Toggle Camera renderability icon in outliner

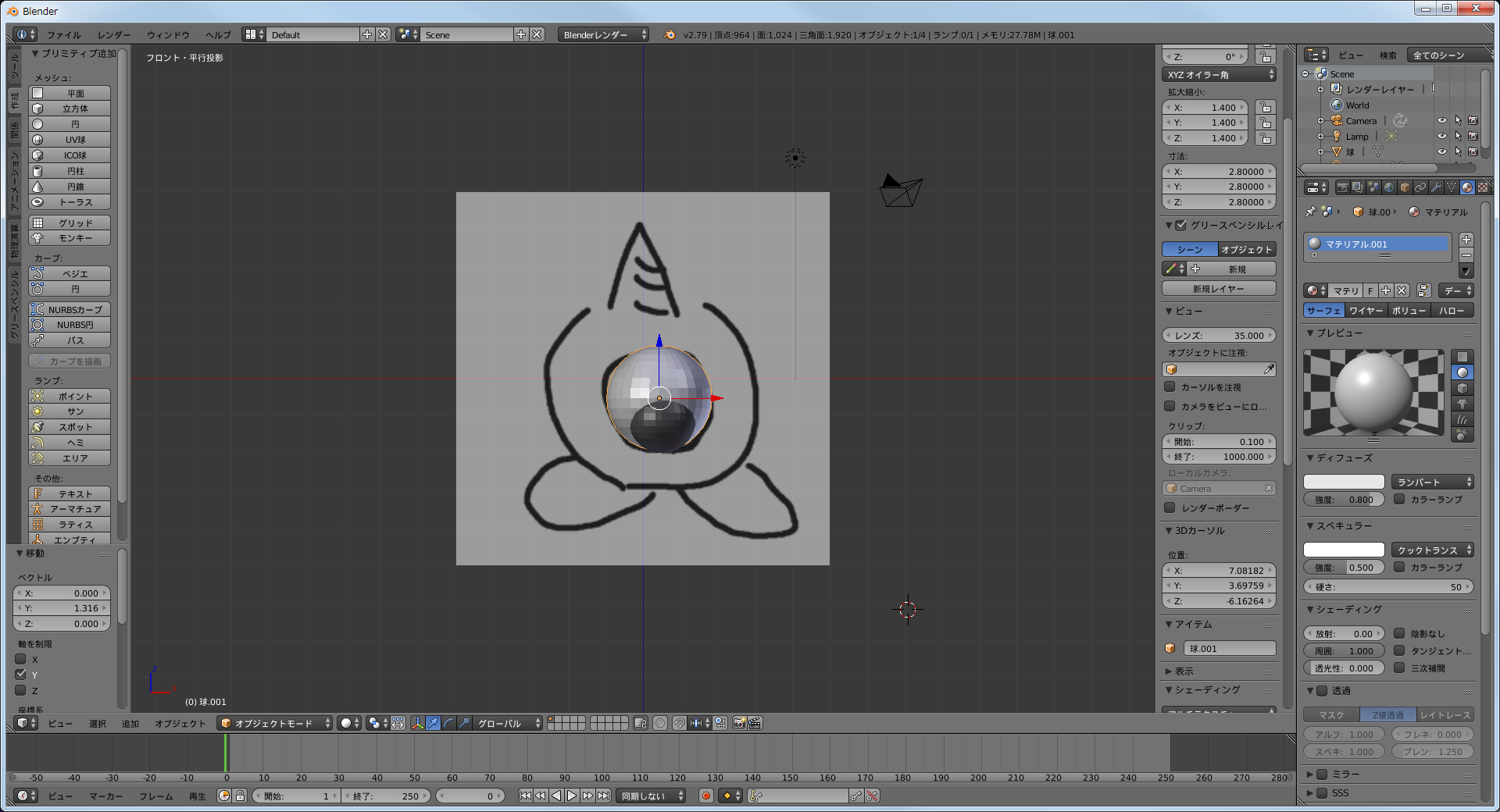pyautogui.click(x=1473, y=121)
